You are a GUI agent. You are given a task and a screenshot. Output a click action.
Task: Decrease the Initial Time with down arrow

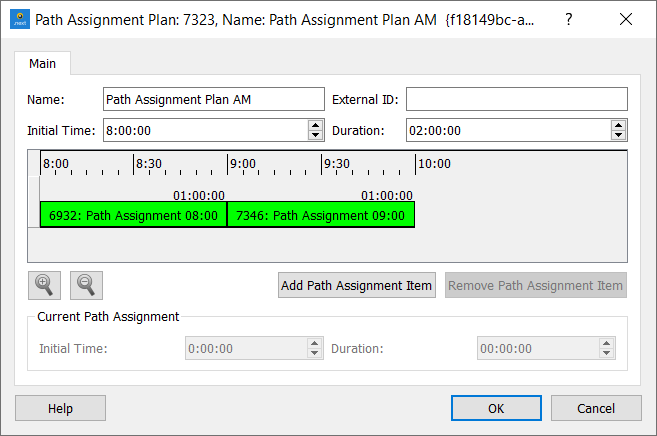pos(316,135)
